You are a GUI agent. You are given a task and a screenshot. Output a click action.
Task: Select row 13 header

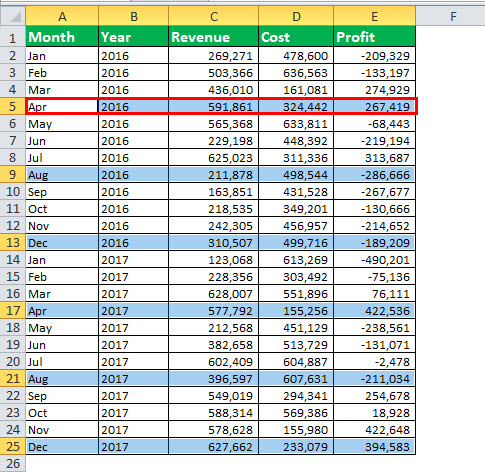click(13, 243)
